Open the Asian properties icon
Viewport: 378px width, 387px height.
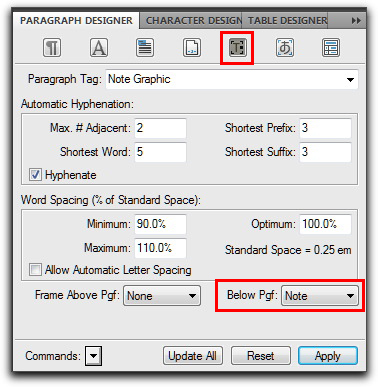[x=285, y=48]
